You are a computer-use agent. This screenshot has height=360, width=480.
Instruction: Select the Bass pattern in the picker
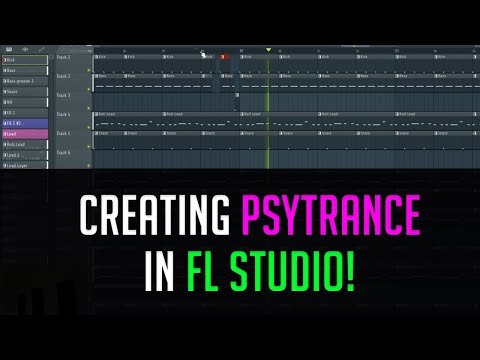[25, 71]
